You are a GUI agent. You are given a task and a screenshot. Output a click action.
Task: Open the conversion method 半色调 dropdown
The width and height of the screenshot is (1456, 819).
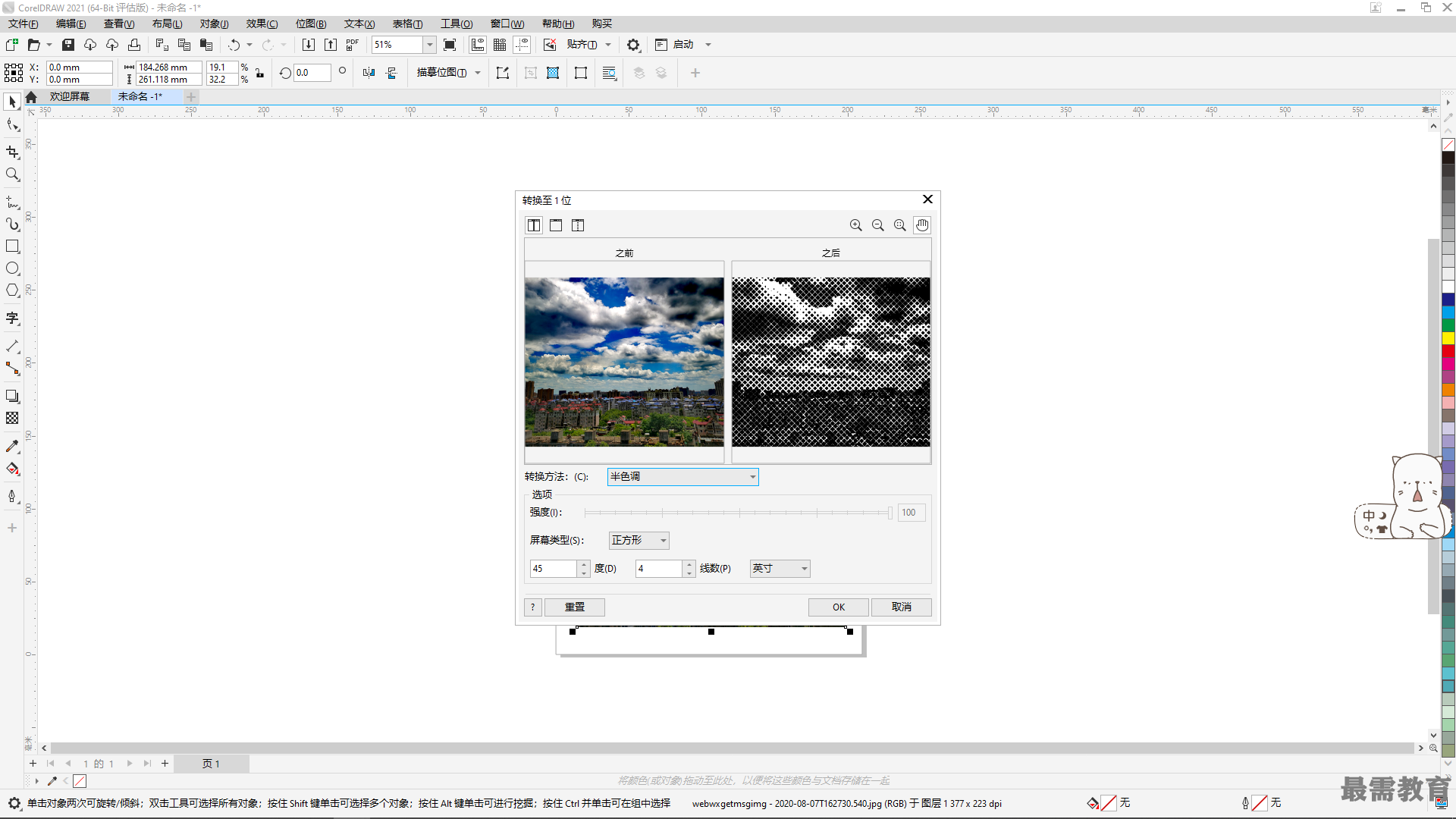point(682,476)
